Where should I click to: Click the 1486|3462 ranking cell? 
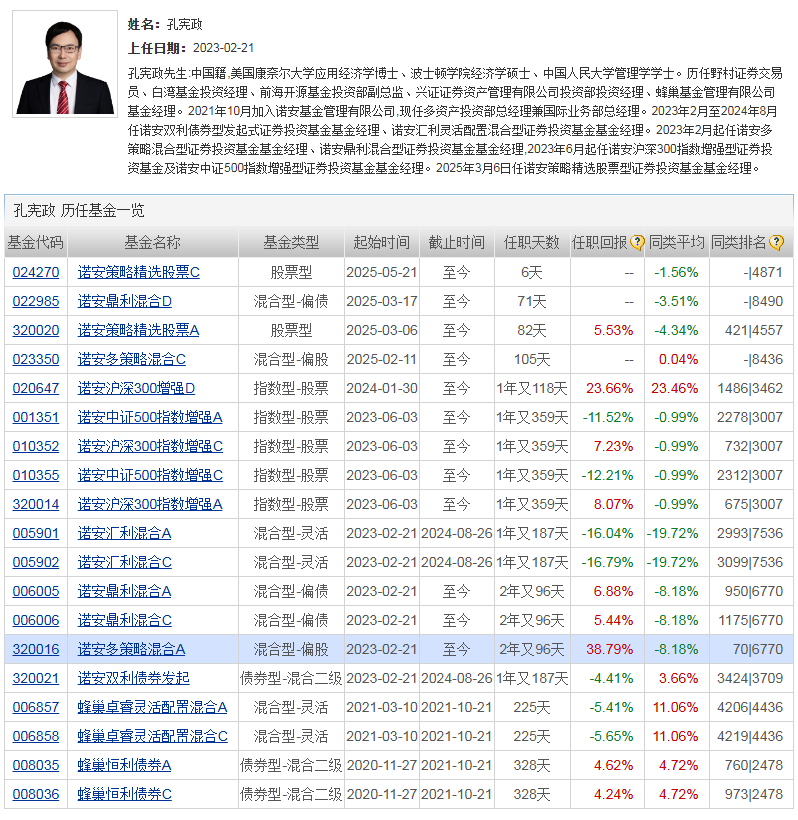coord(750,389)
